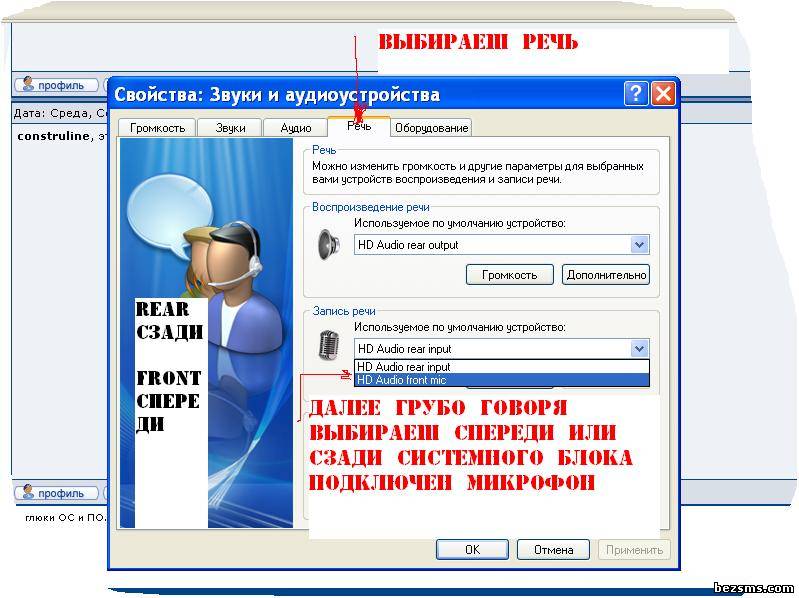The width and height of the screenshot is (799, 598).
Task: Click the question mark help button
Action: tap(636, 94)
